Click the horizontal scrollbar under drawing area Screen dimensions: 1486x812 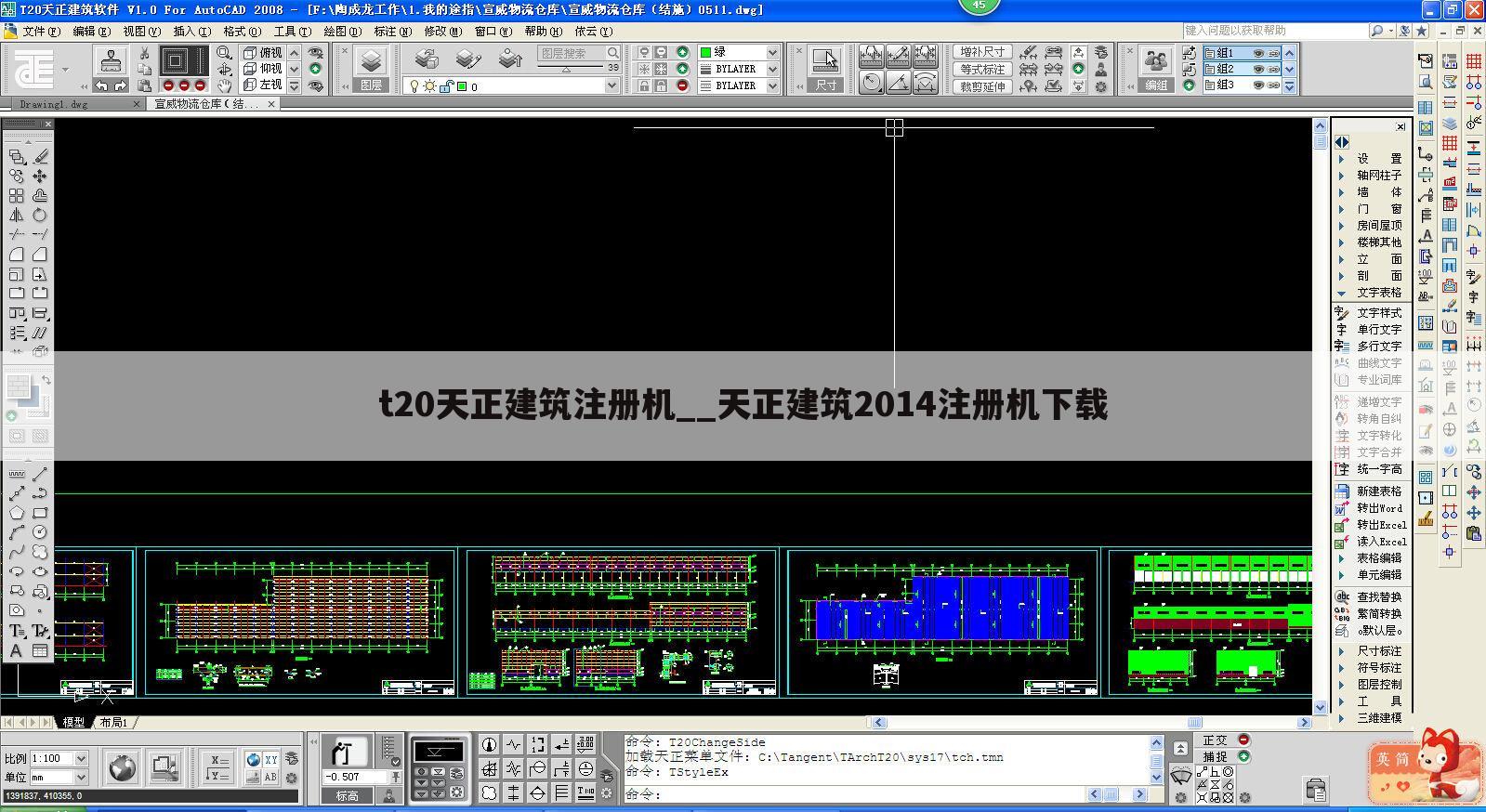coord(1092,722)
